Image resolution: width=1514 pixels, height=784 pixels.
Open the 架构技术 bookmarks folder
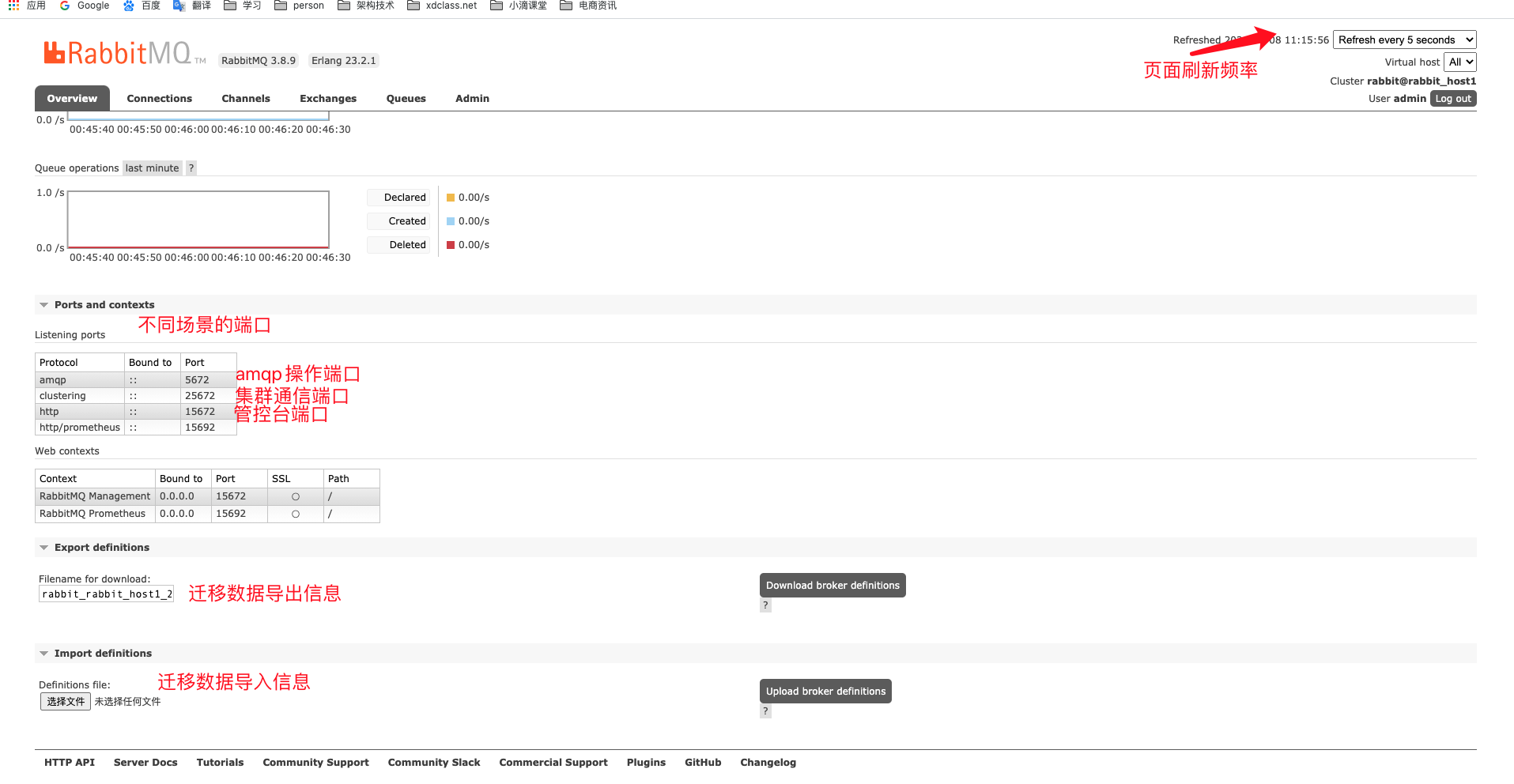tap(366, 6)
